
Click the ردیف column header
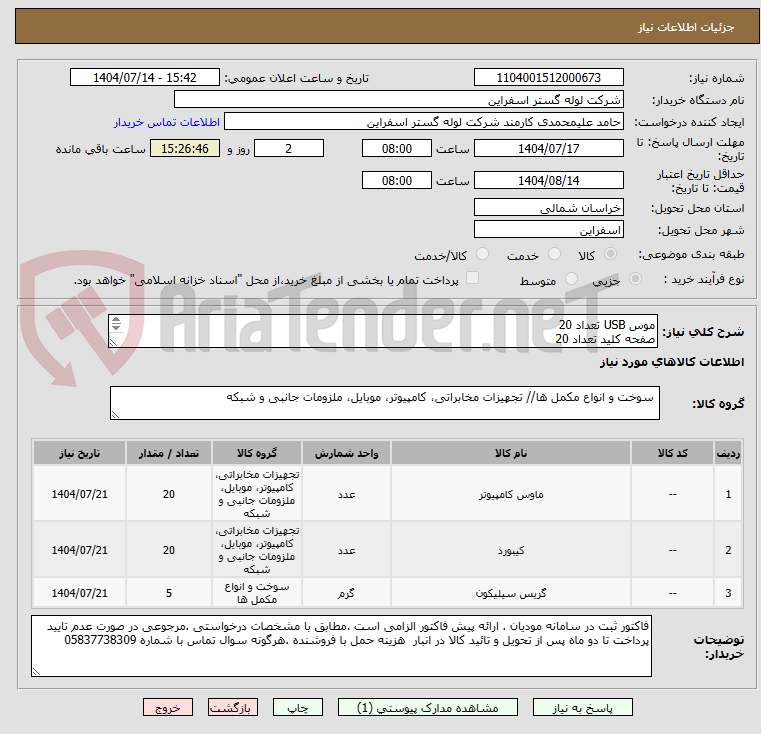coord(728,453)
